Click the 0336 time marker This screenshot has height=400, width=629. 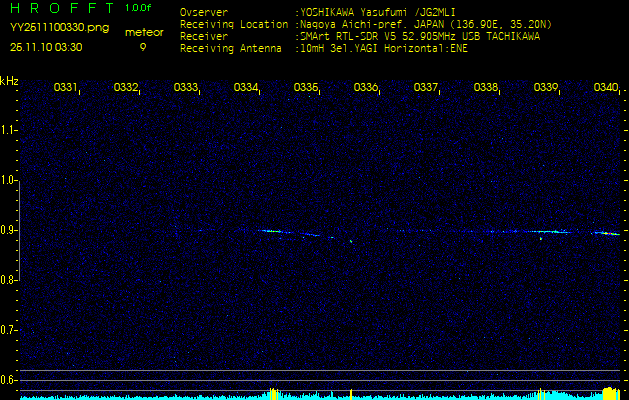(x=366, y=88)
